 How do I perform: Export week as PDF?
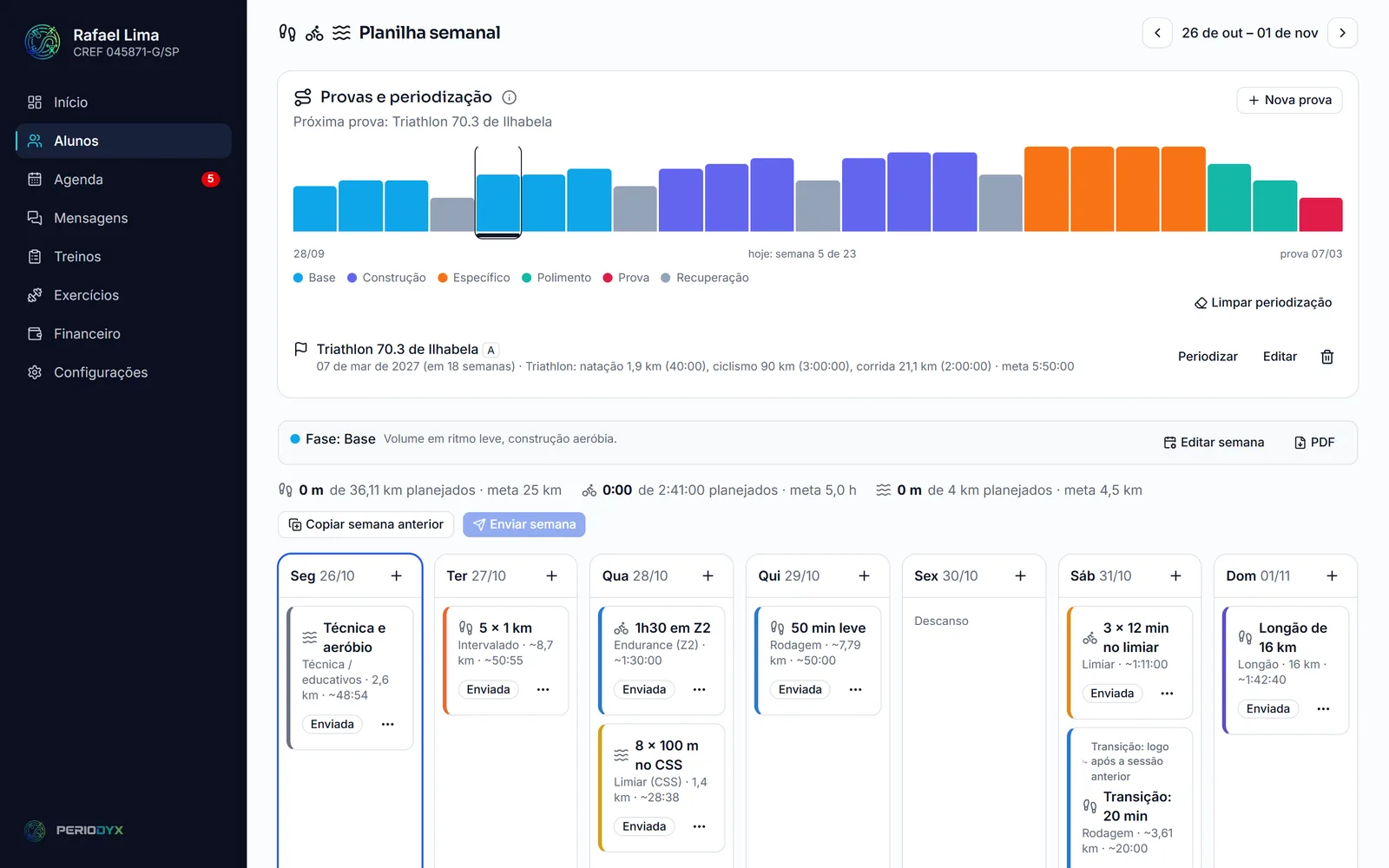[x=1314, y=443]
